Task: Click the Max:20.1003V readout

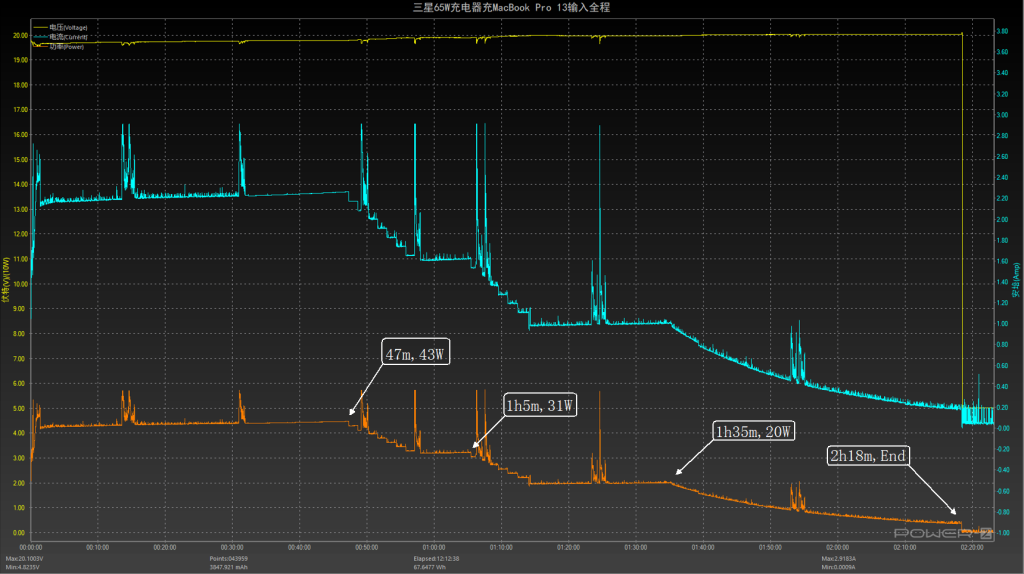Action: point(24,559)
